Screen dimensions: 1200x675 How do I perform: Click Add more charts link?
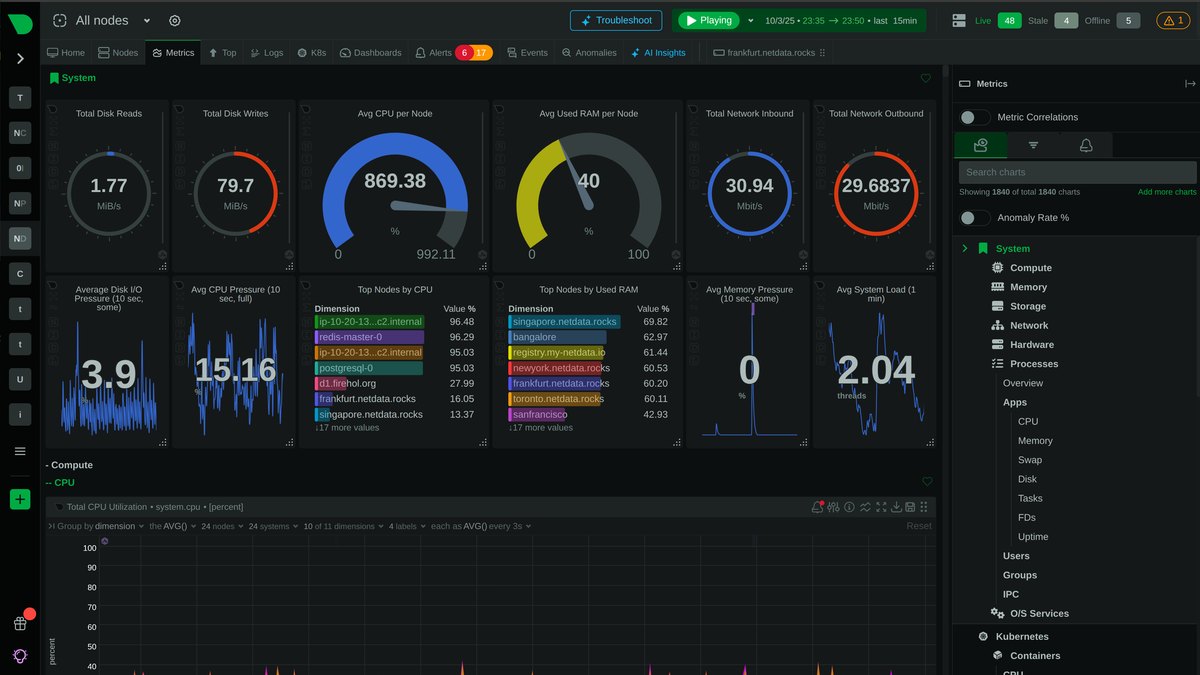coord(1167,192)
